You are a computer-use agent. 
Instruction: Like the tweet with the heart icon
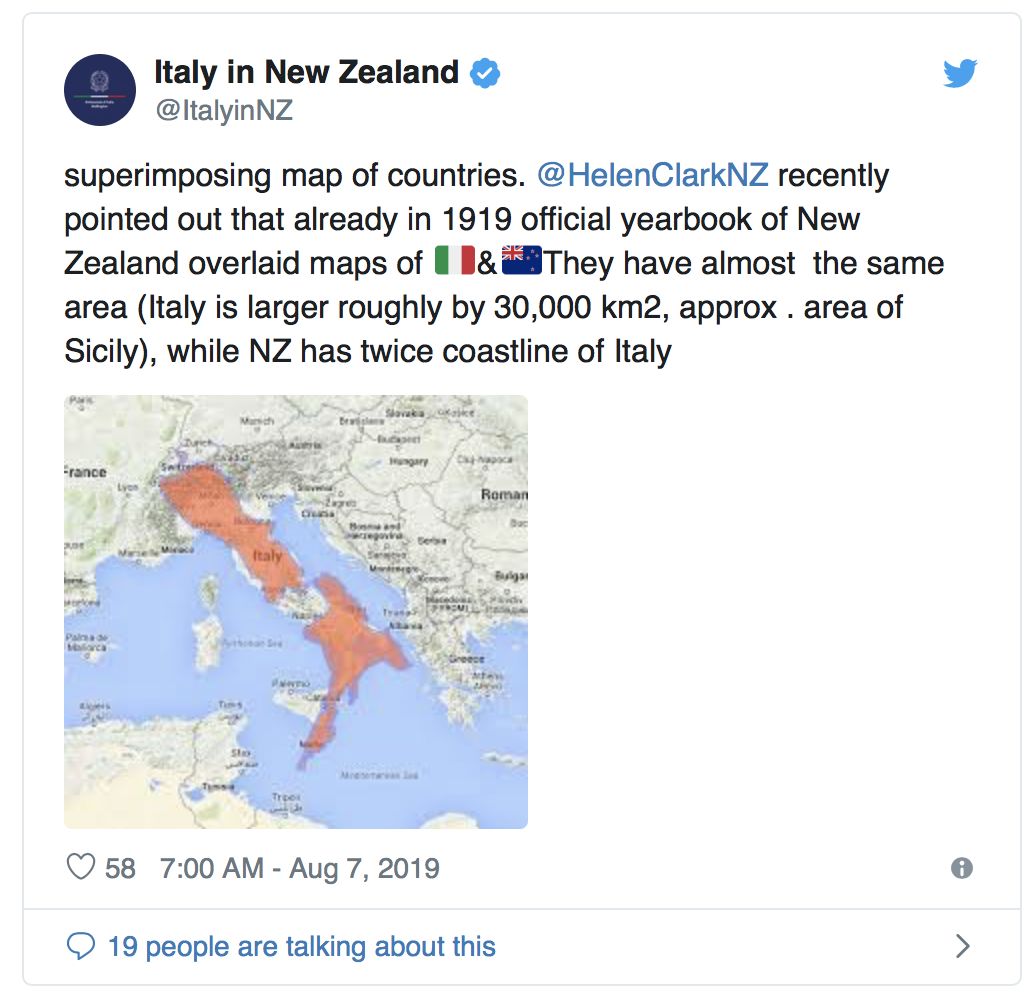[80, 867]
